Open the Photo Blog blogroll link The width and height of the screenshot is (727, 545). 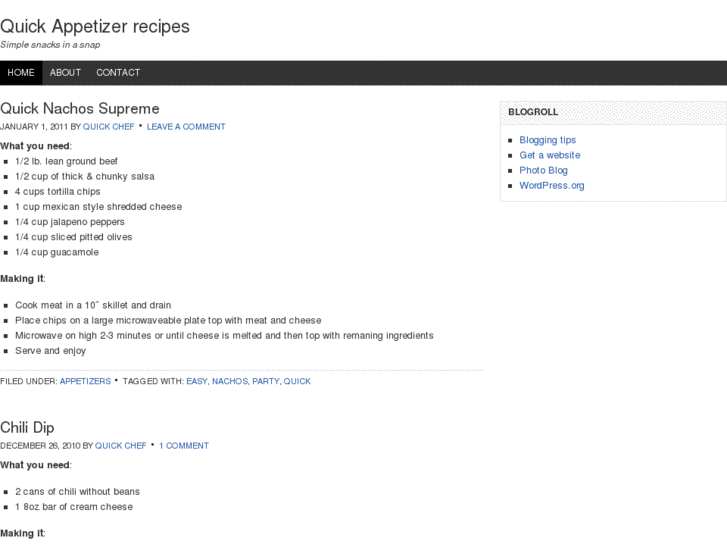pos(543,170)
